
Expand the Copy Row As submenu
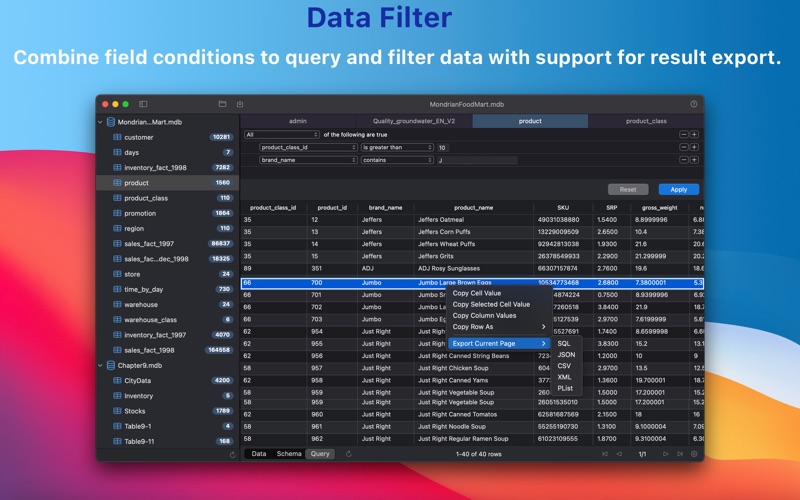point(499,327)
